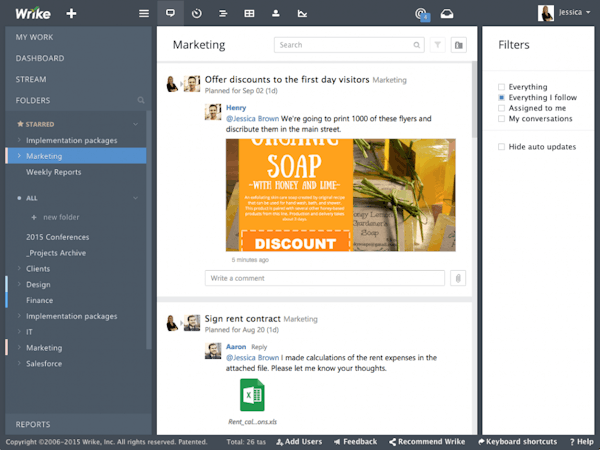The height and width of the screenshot is (450, 600).
Task: Click the Keyboard shortcuts link
Action: tap(518, 441)
